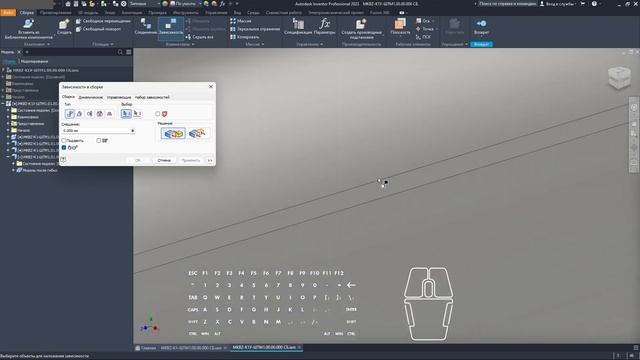Click the Mirror (Зеркальное отражение) tool
This screenshot has height=360, width=640.
point(255,29)
